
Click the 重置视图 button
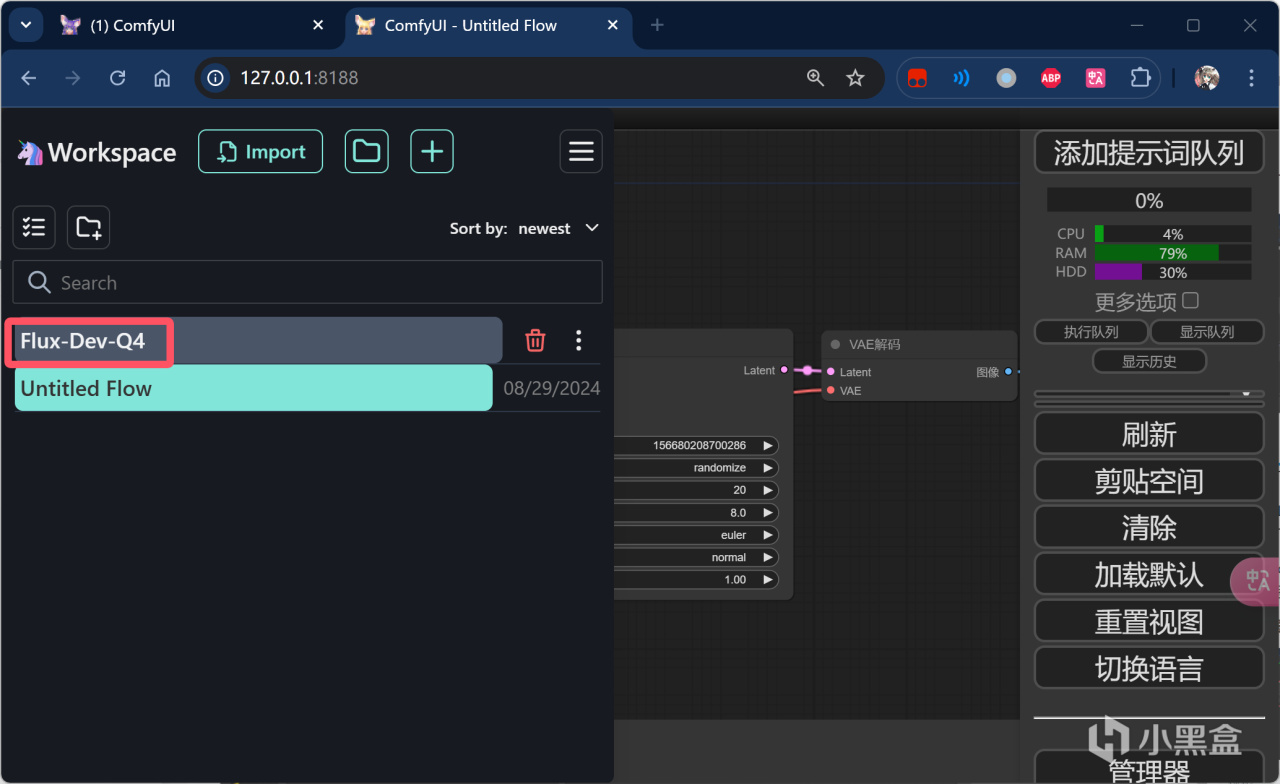(1149, 622)
